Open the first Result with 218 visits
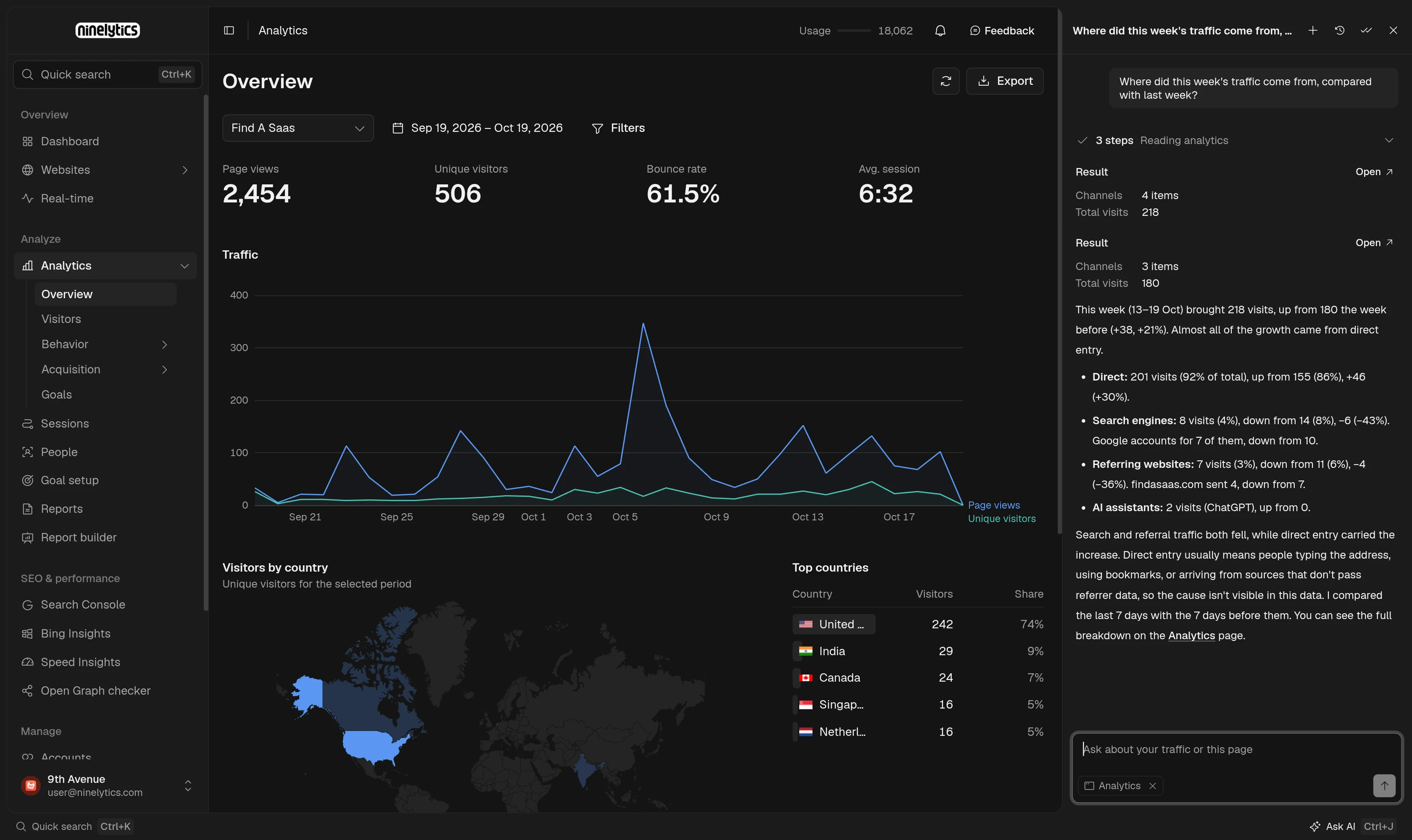 tap(1375, 171)
